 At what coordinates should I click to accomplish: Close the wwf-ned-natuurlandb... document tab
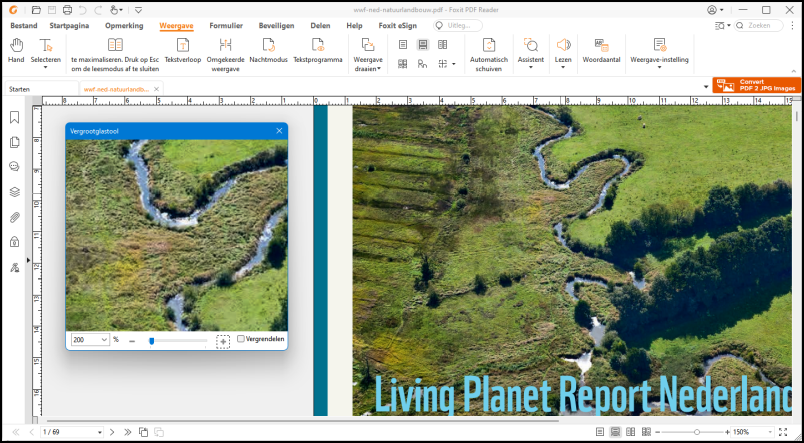click(x=156, y=89)
